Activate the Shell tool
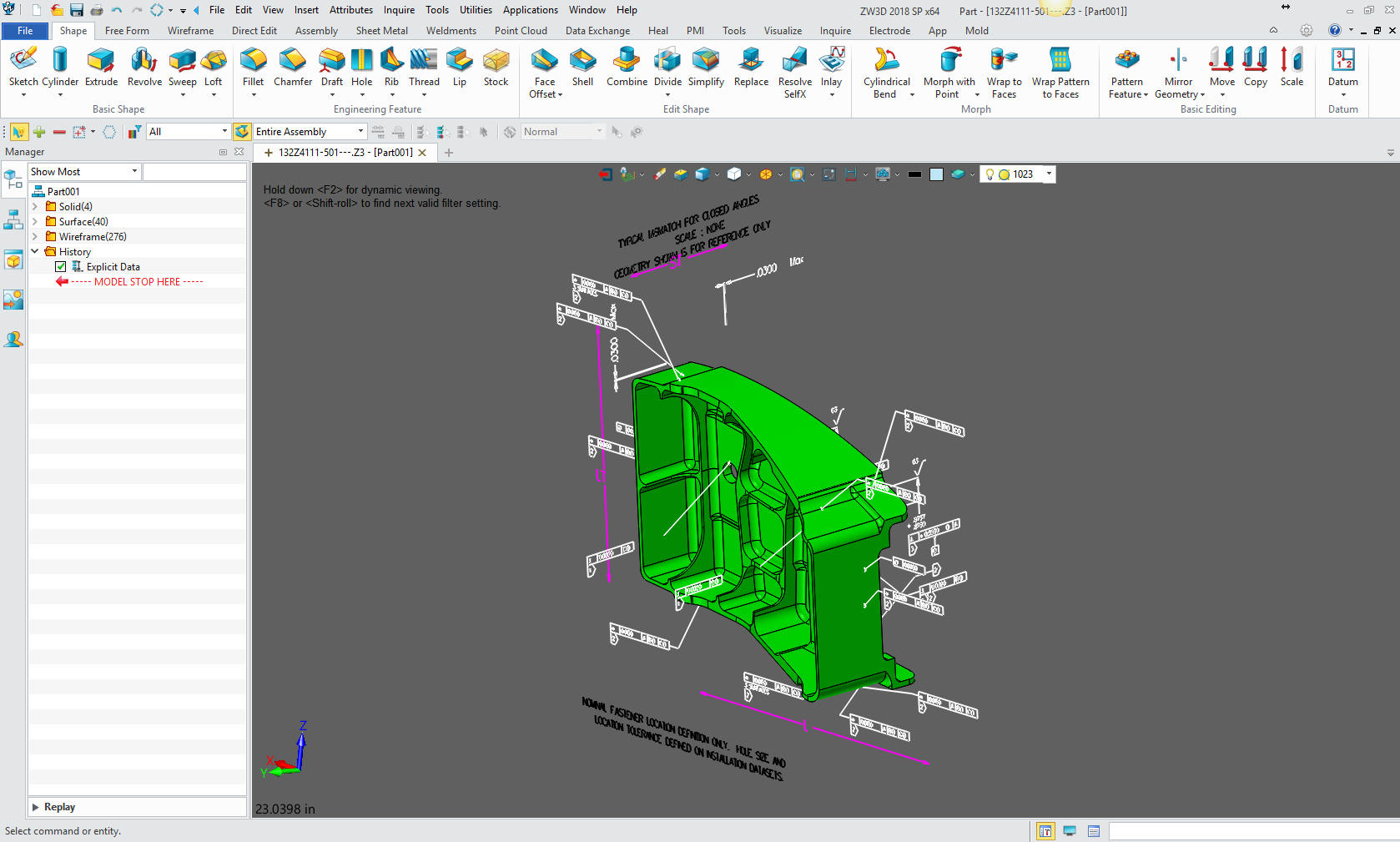Image resolution: width=1400 pixels, height=842 pixels. [582, 67]
